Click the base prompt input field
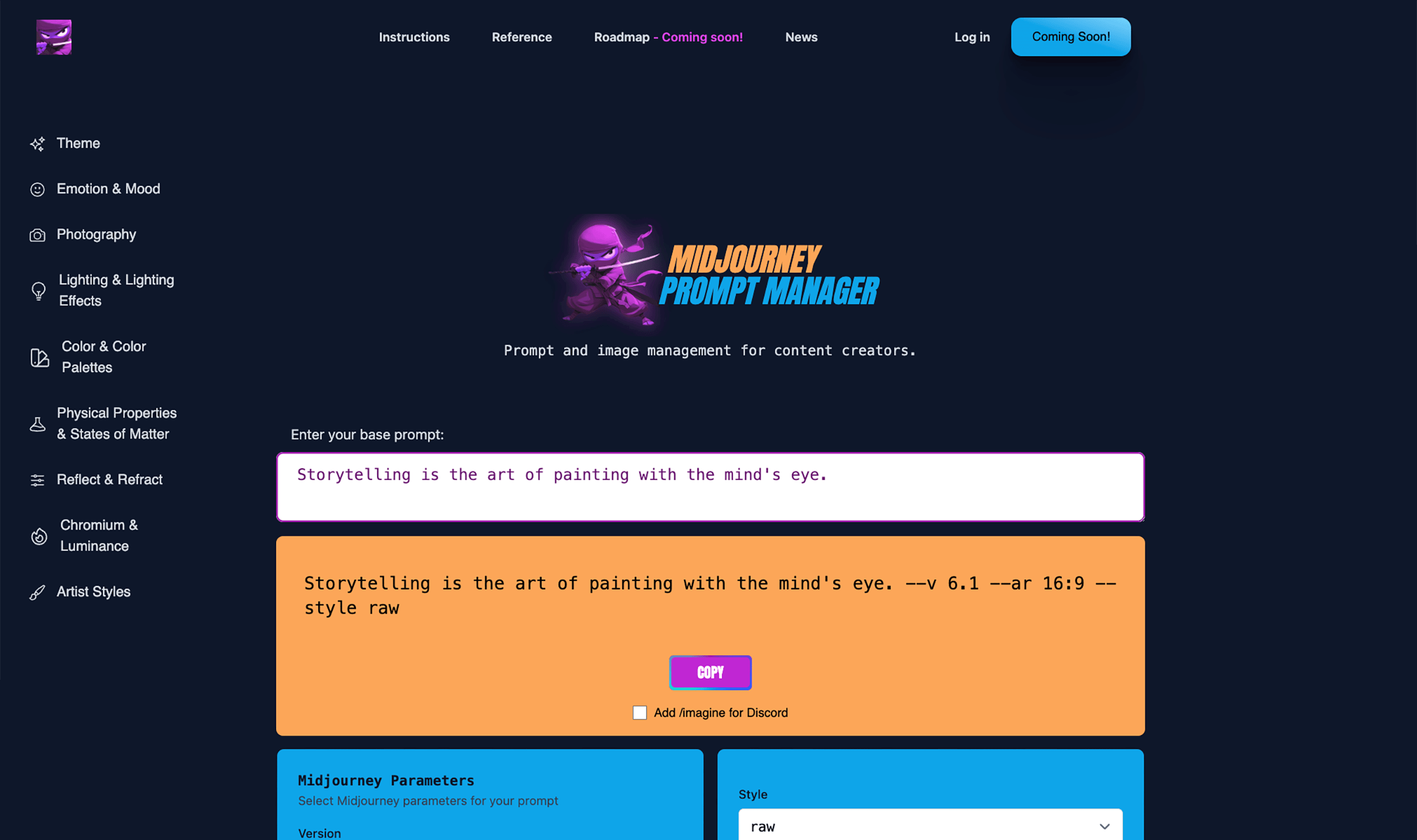Image resolution: width=1417 pixels, height=840 pixels. click(x=710, y=486)
